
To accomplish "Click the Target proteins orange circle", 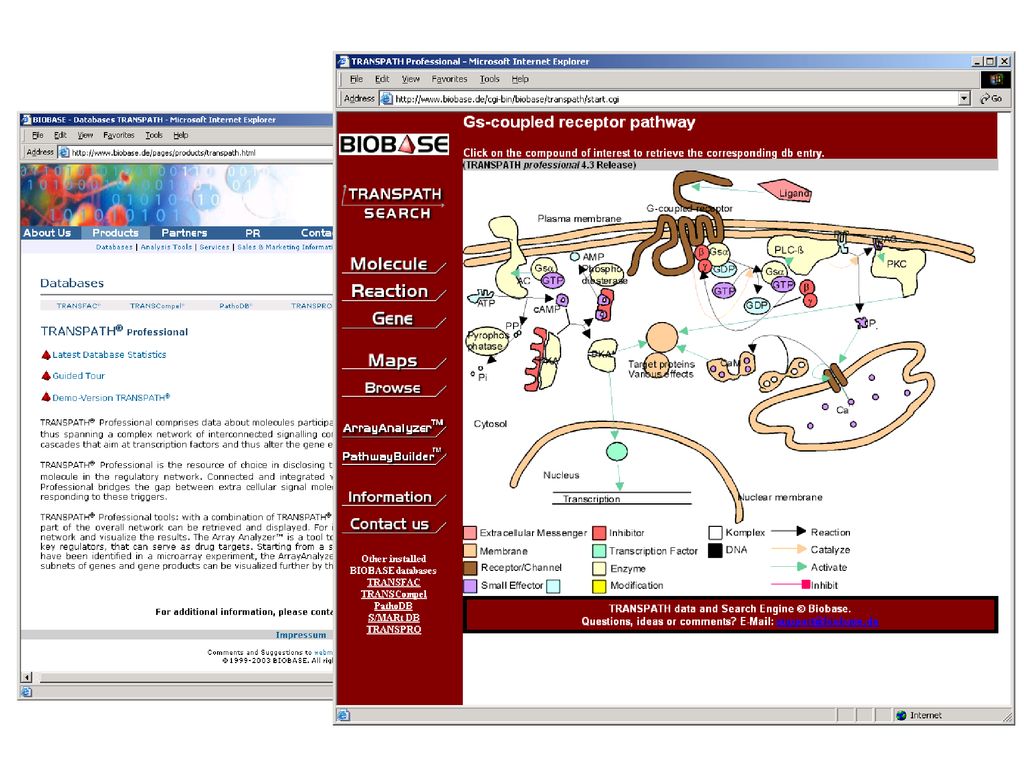I will coord(662,338).
